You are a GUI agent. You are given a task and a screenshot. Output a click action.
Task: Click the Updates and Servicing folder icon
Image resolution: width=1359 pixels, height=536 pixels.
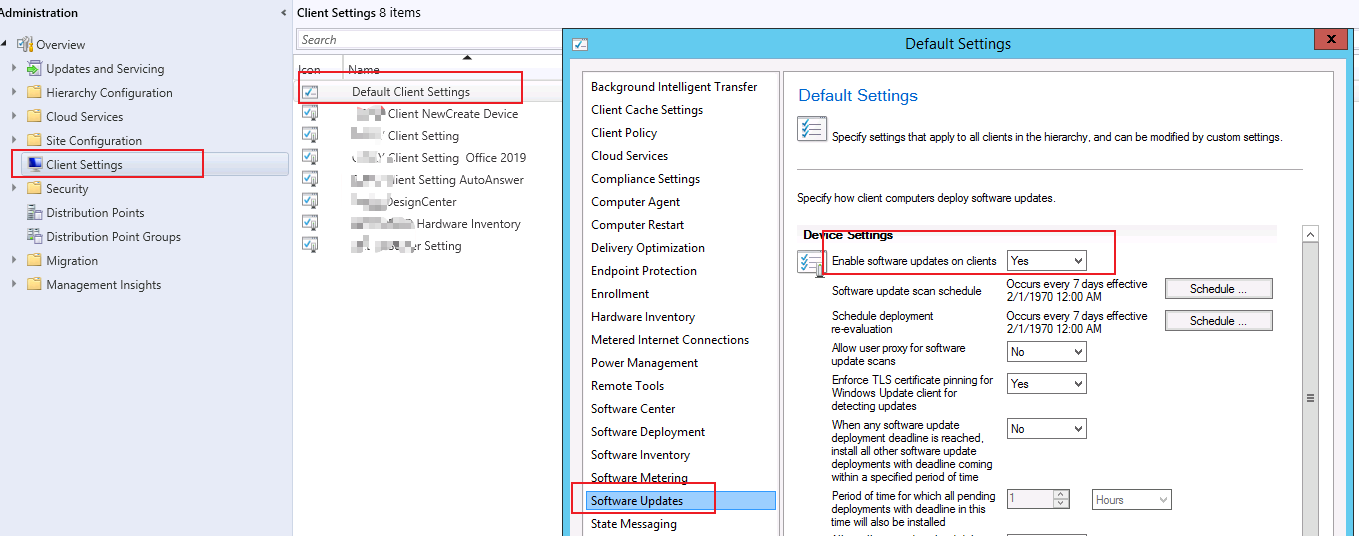[34, 68]
